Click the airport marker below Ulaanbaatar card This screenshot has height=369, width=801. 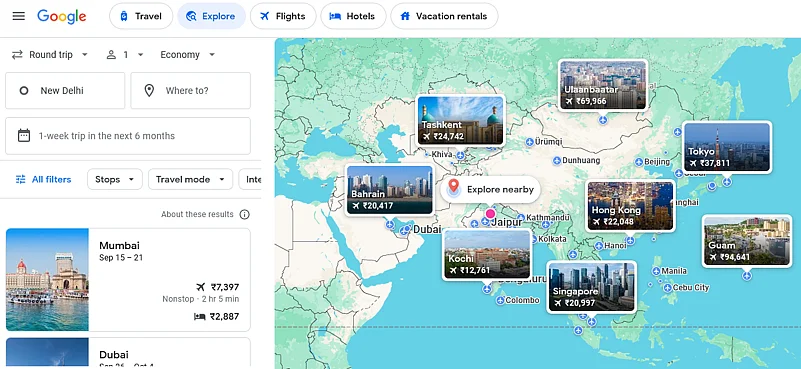click(x=603, y=120)
